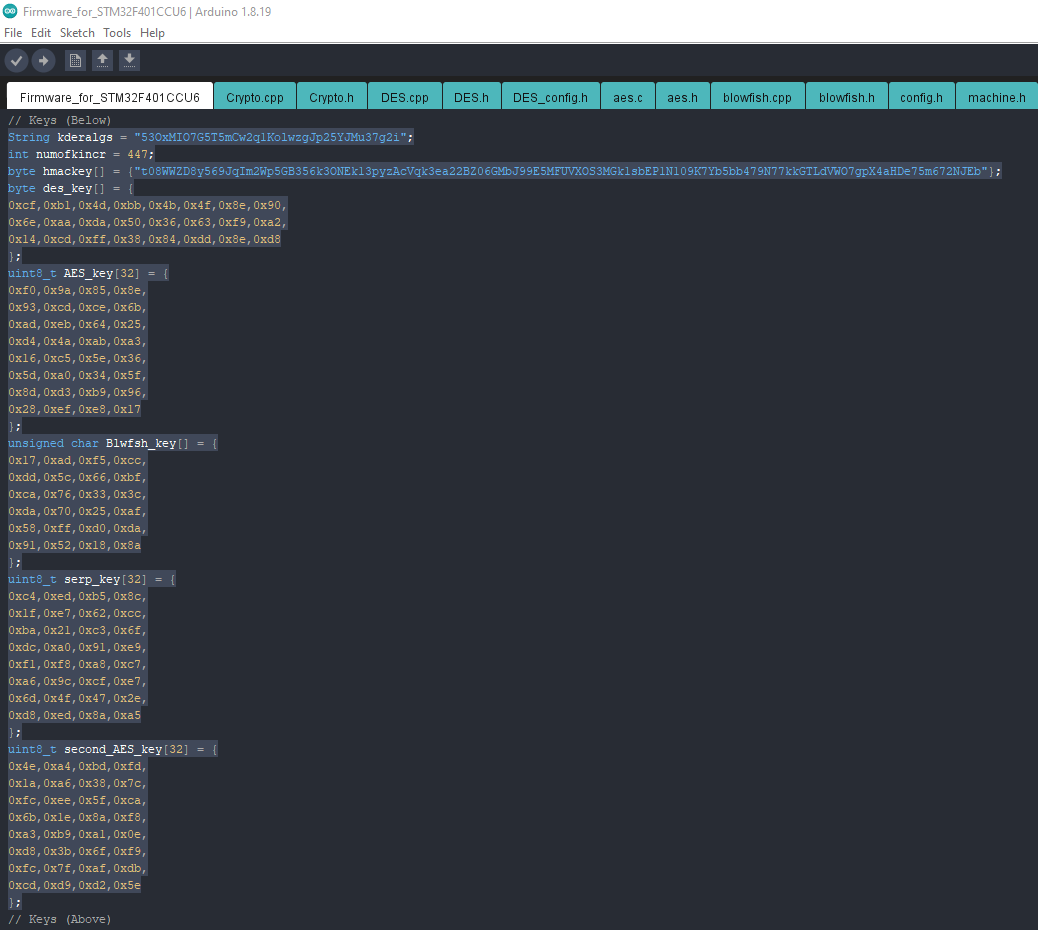Click the AES_key row starting with 0xad
The image size is (1038, 930).
(x=77, y=324)
